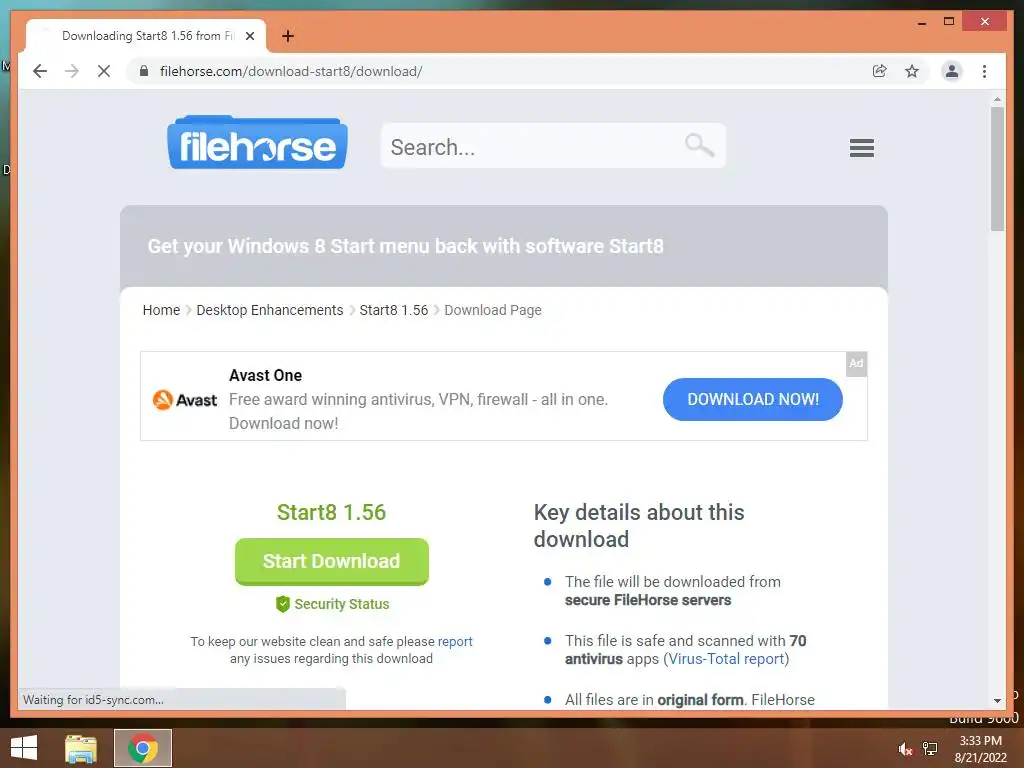Click the forward navigation arrow
The width and height of the screenshot is (1024, 768).
[72, 71]
